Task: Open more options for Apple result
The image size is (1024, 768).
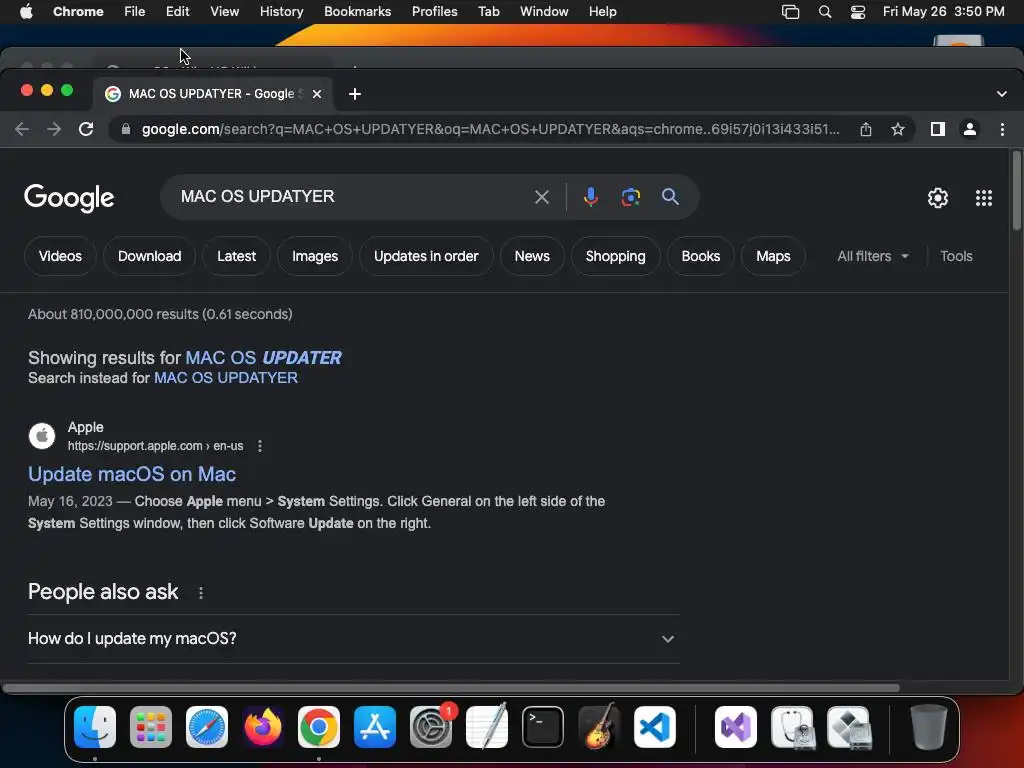Action: click(260, 446)
